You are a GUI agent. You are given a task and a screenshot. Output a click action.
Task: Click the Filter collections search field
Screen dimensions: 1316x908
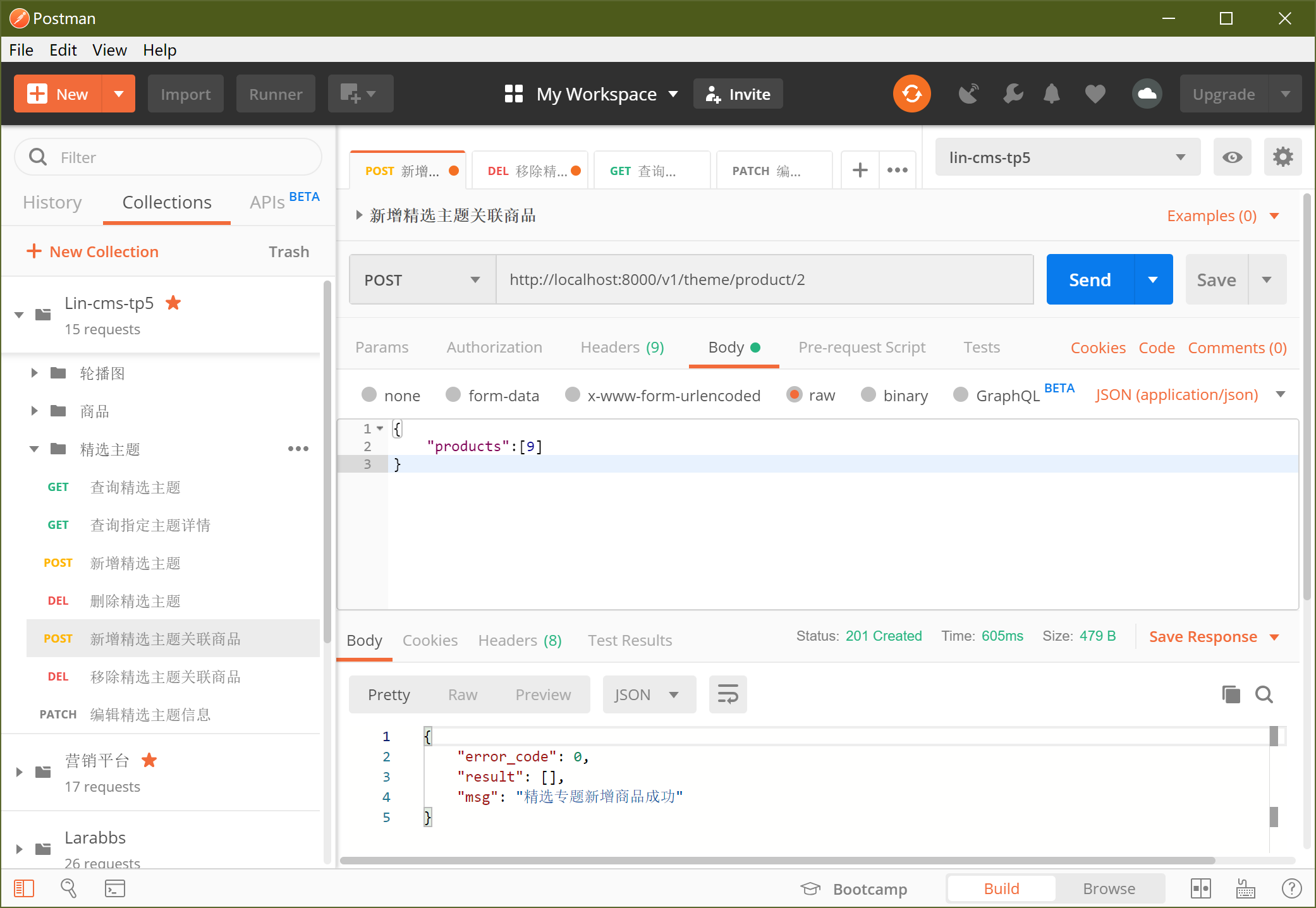click(168, 157)
